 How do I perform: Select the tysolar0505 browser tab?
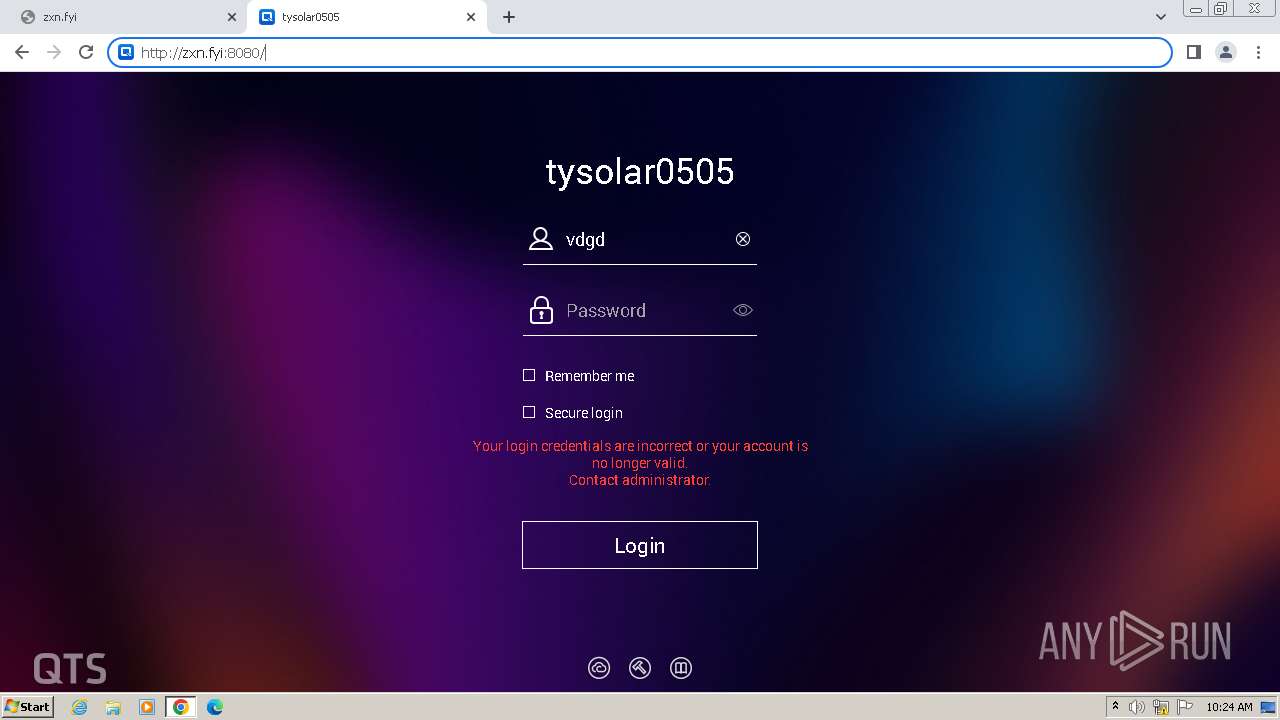pyautogui.click(x=366, y=17)
